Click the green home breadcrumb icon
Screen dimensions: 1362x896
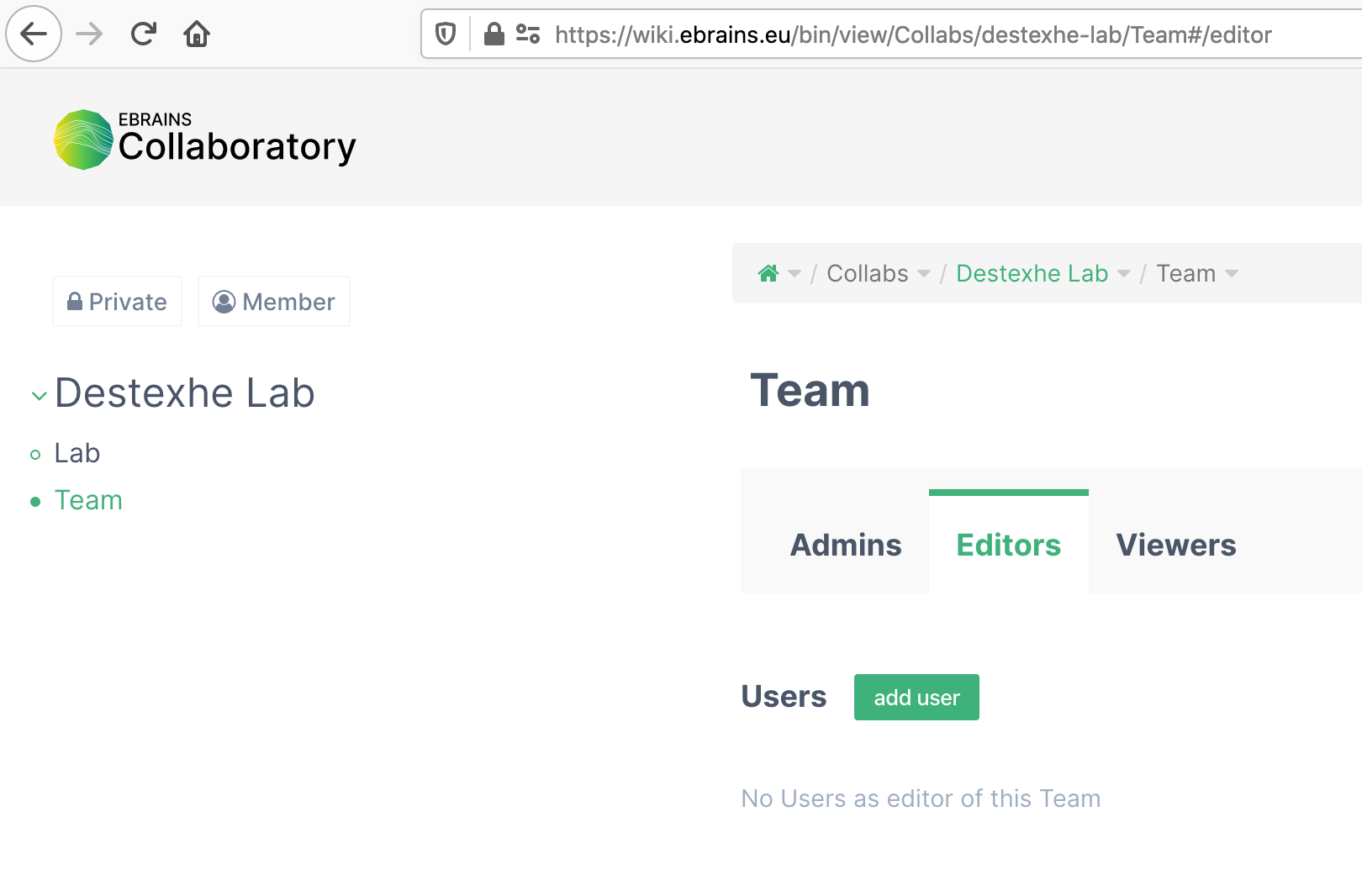pos(768,274)
